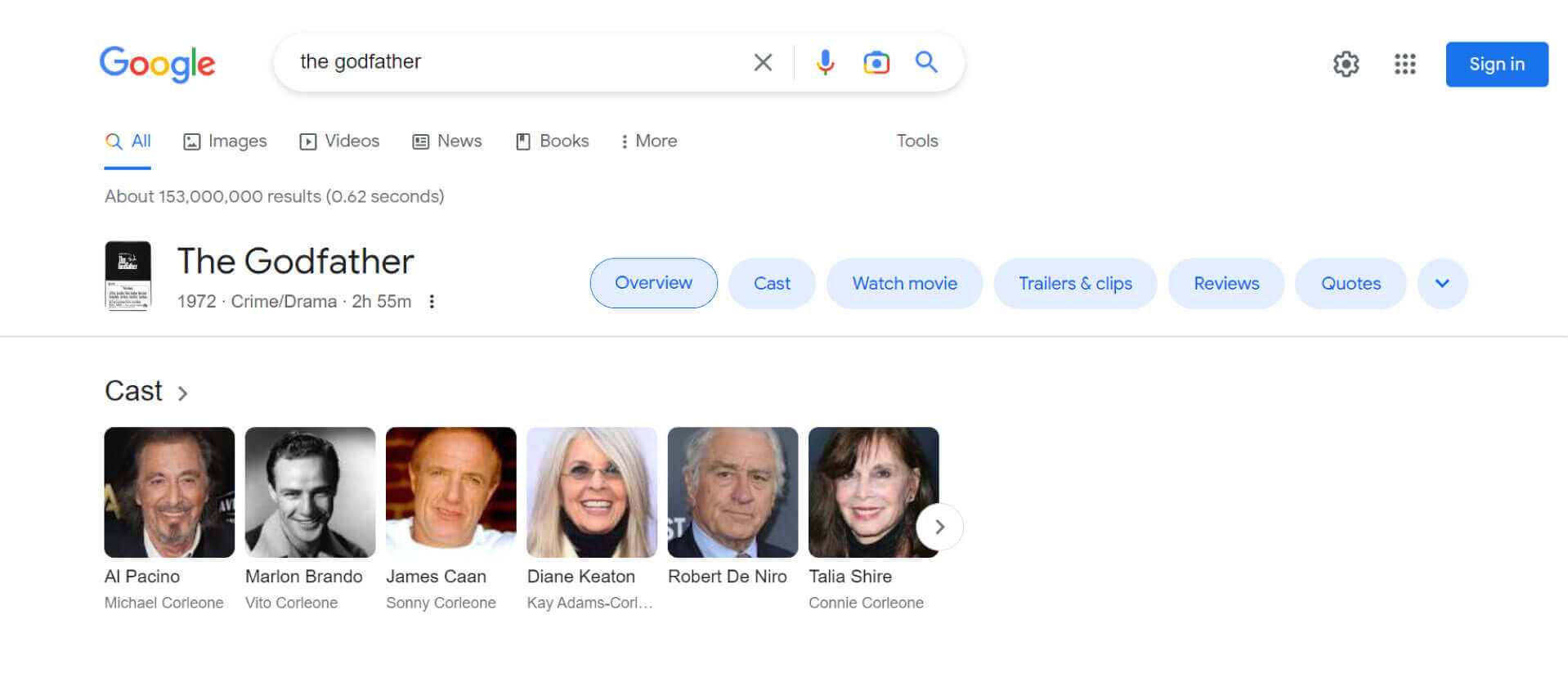The width and height of the screenshot is (1568, 678).
Task: Open the Robert De Niro name link
Action: (x=728, y=577)
